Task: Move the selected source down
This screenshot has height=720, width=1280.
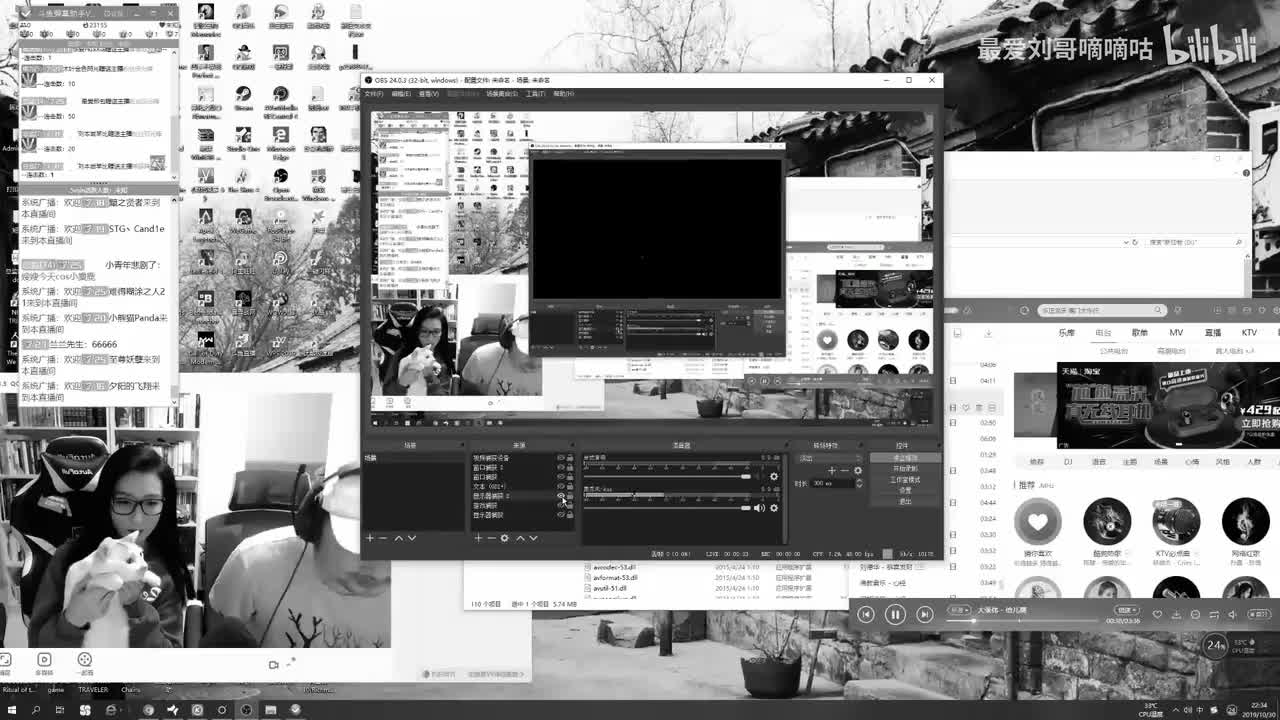Action: [x=533, y=538]
